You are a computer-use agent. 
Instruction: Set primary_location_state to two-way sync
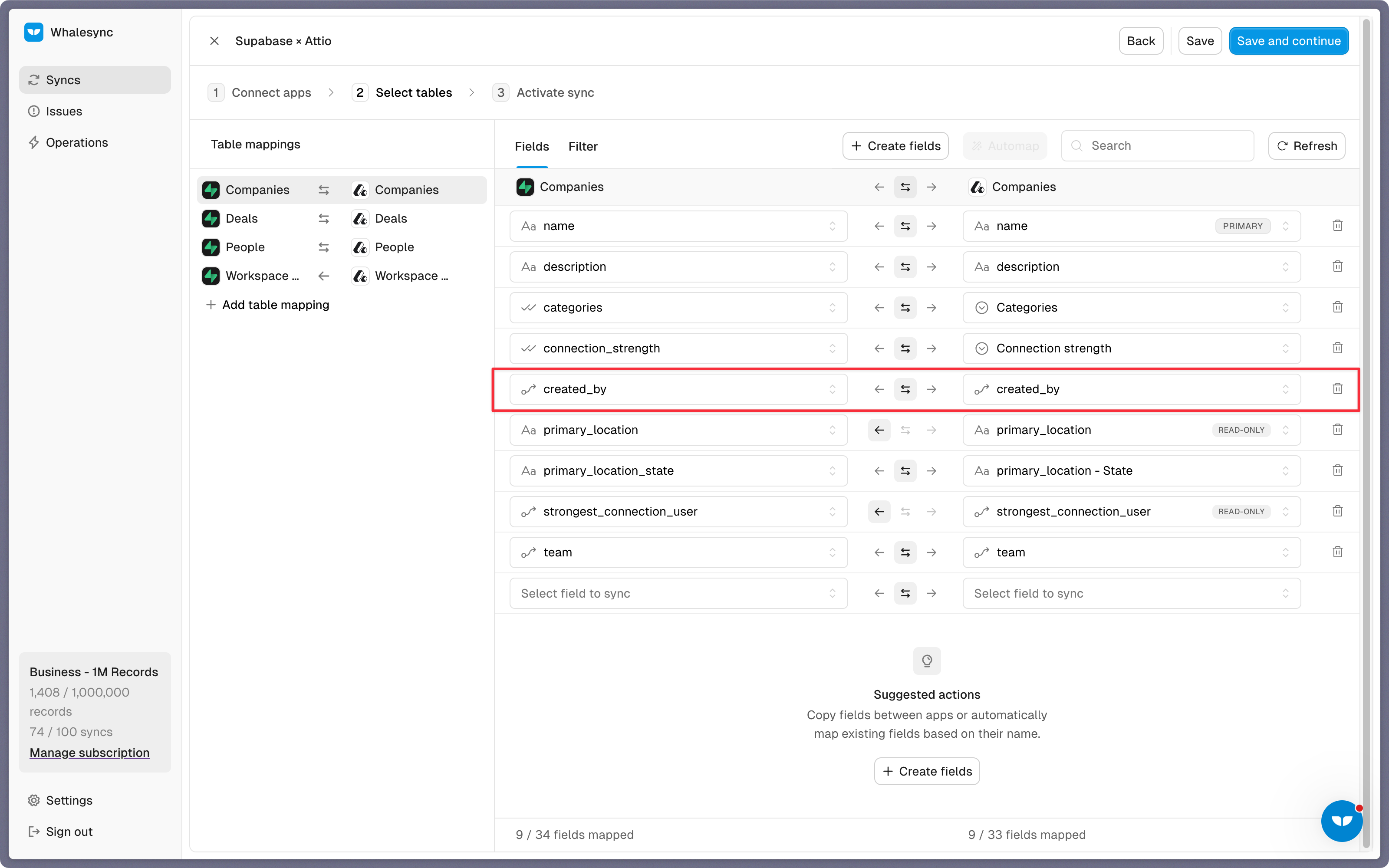pos(905,471)
